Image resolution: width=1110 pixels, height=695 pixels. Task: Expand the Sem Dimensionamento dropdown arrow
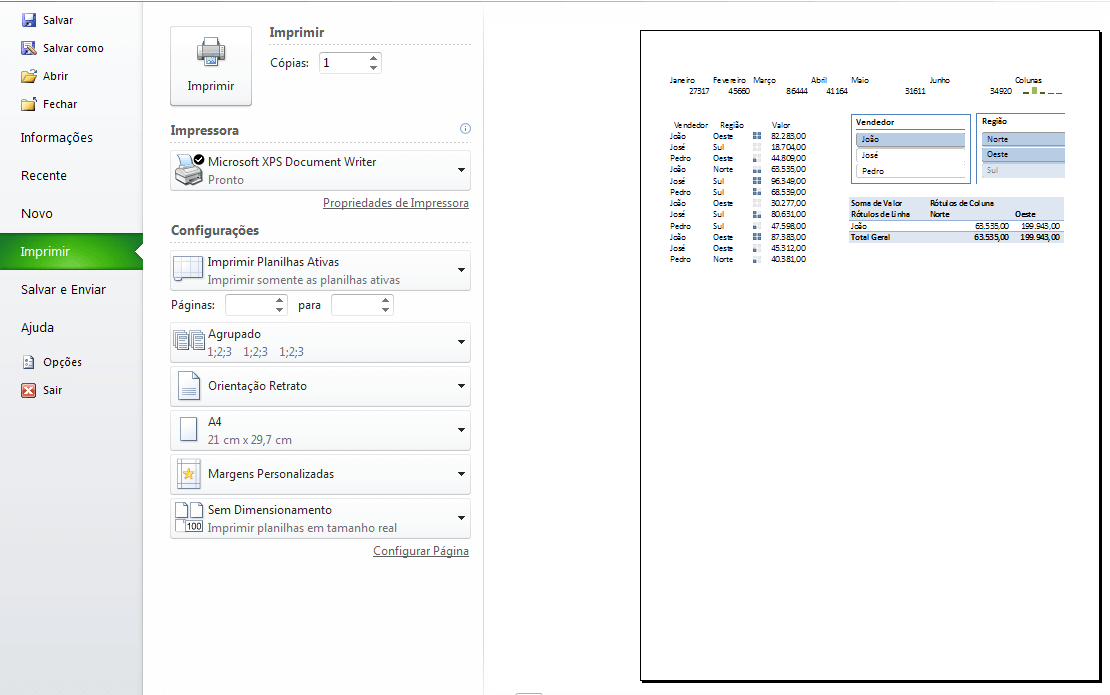tap(462, 518)
